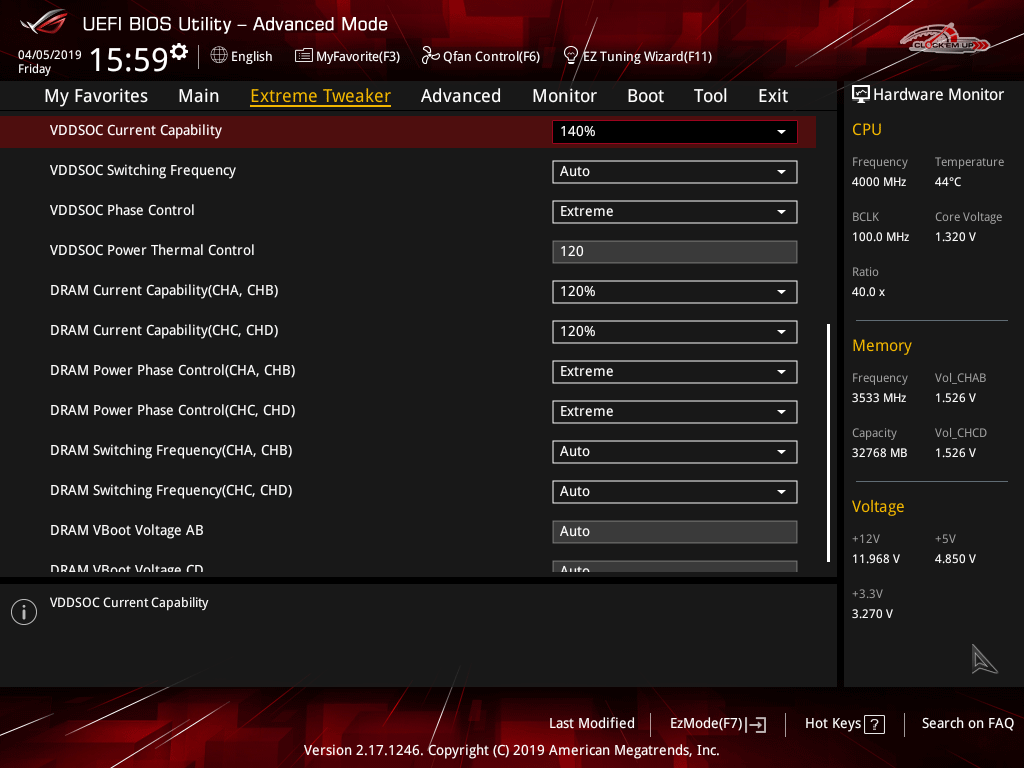Click the settings gear next to clock
The width and height of the screenshot is (1024, 768).
179,51
